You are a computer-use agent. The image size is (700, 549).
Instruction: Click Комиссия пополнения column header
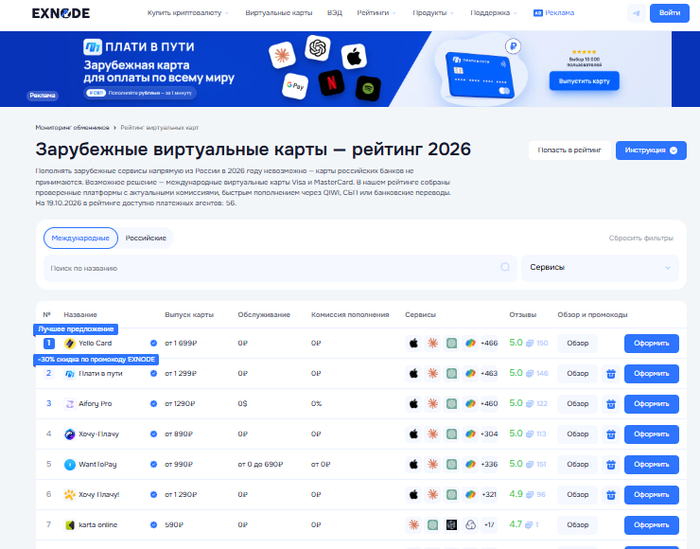(350, 315)
